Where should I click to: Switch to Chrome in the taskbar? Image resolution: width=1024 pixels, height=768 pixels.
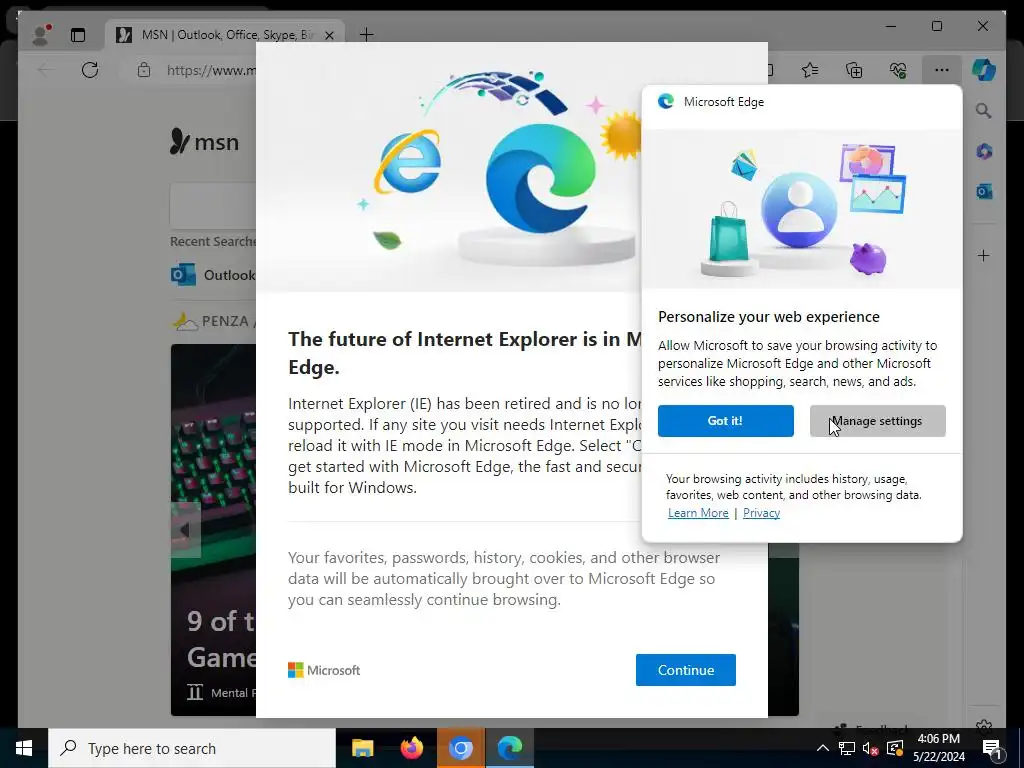click(460, 748)
